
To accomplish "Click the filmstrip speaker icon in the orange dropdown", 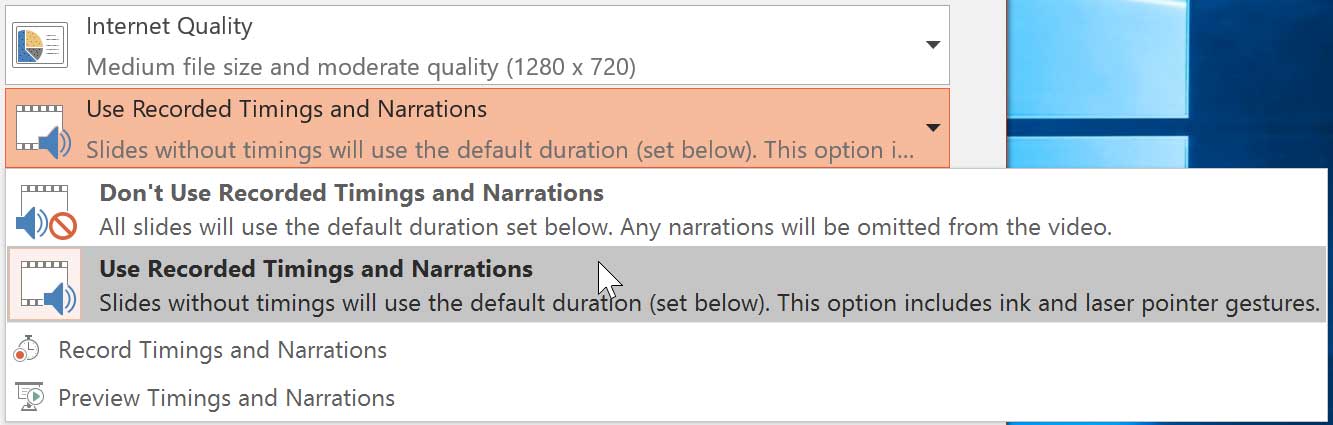I will [x=43, y=129].
